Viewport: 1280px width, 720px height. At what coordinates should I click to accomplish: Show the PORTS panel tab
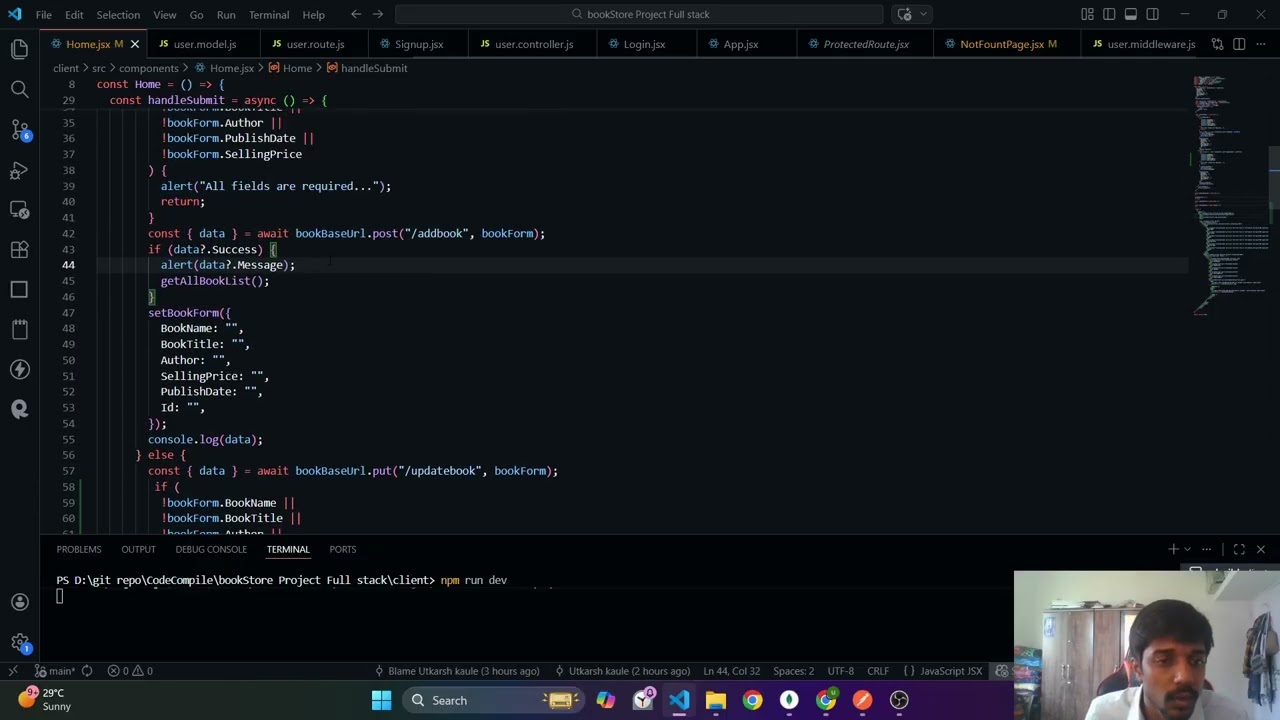point(343,549)
